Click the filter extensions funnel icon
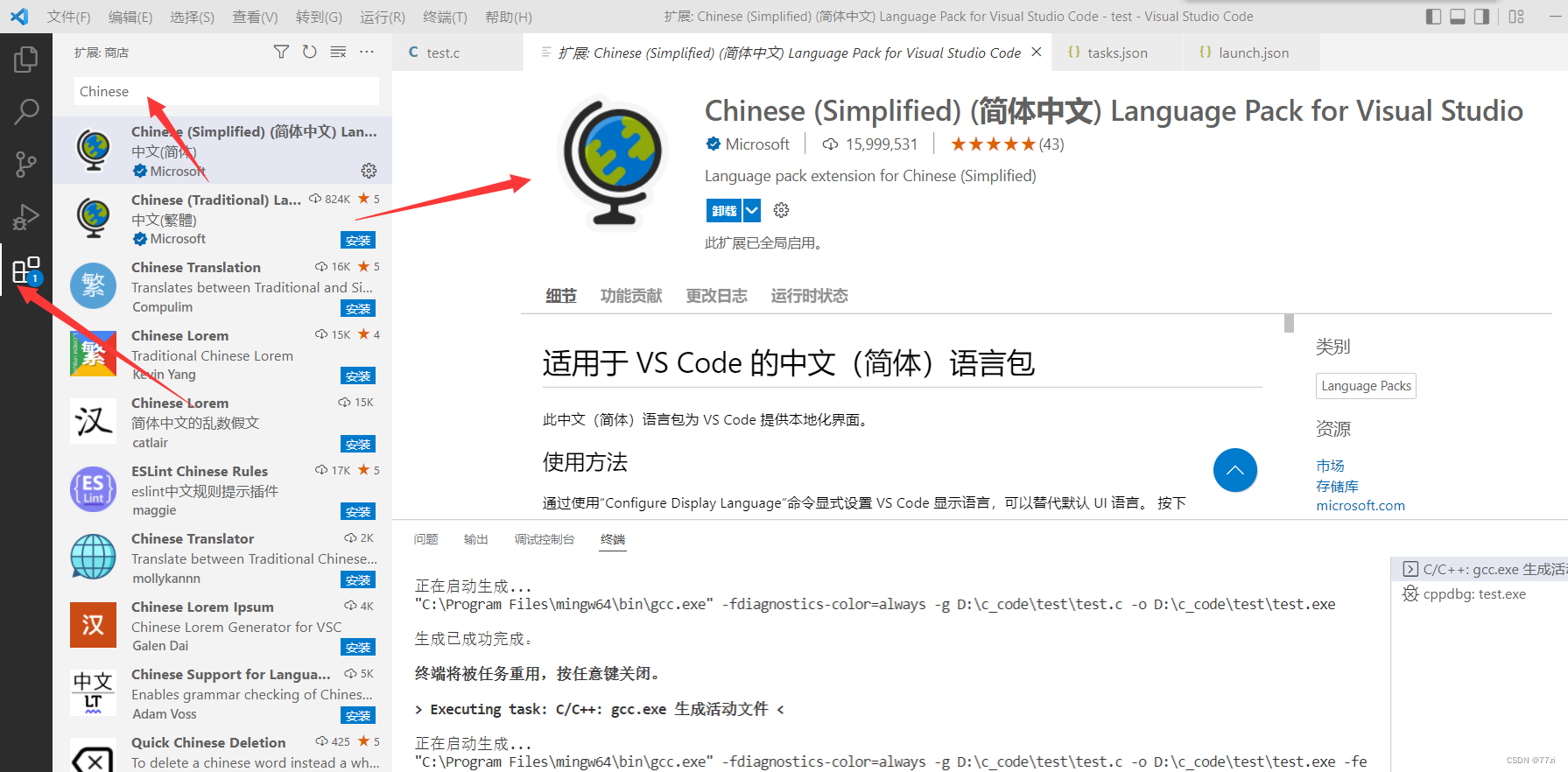The height and width of the screenshot is (772, 1568). click(x=281, y=53)
